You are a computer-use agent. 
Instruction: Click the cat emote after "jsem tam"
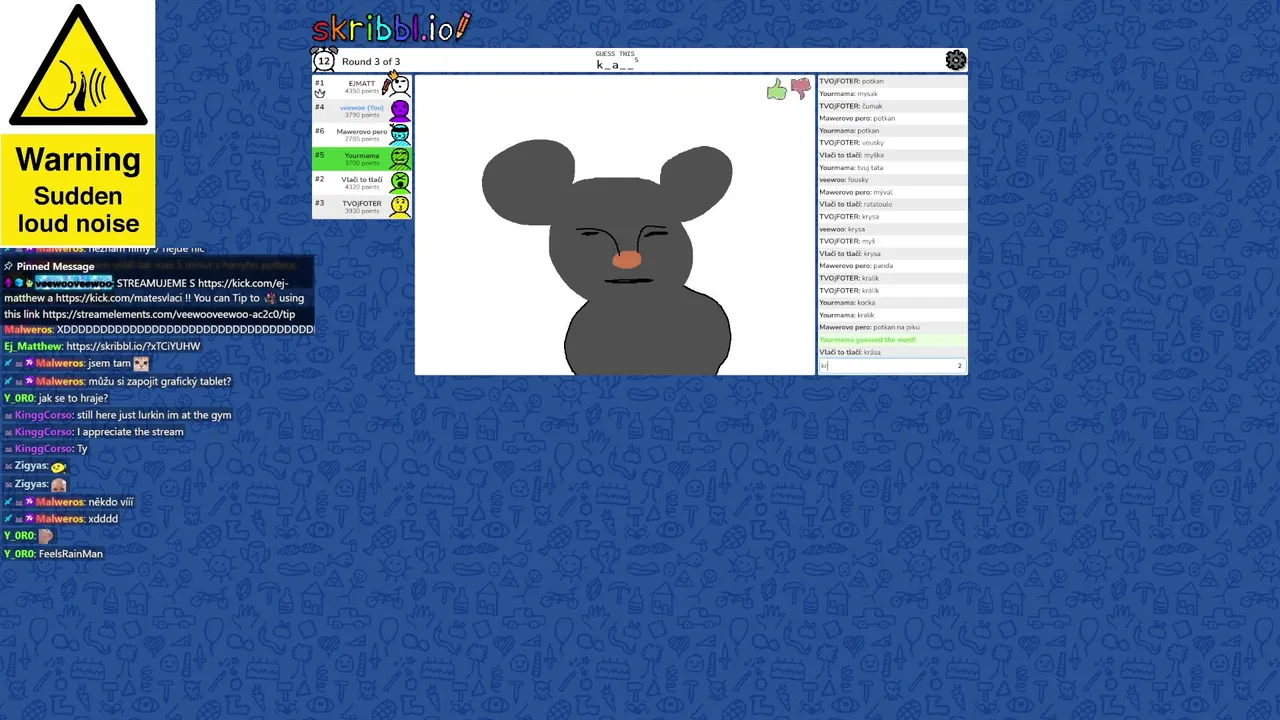141,364
